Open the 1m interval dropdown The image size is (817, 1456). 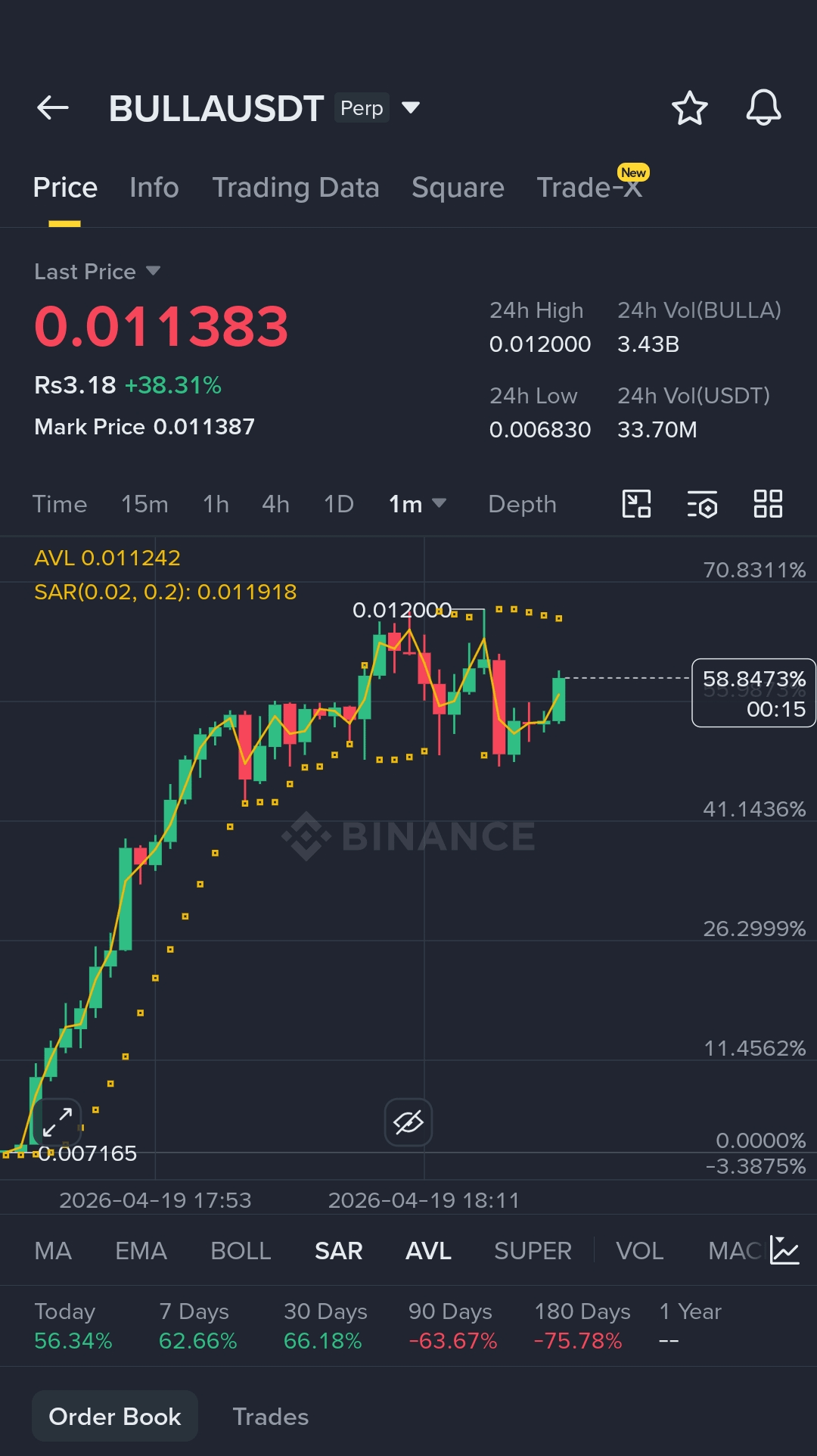click(x=418, y=504)
